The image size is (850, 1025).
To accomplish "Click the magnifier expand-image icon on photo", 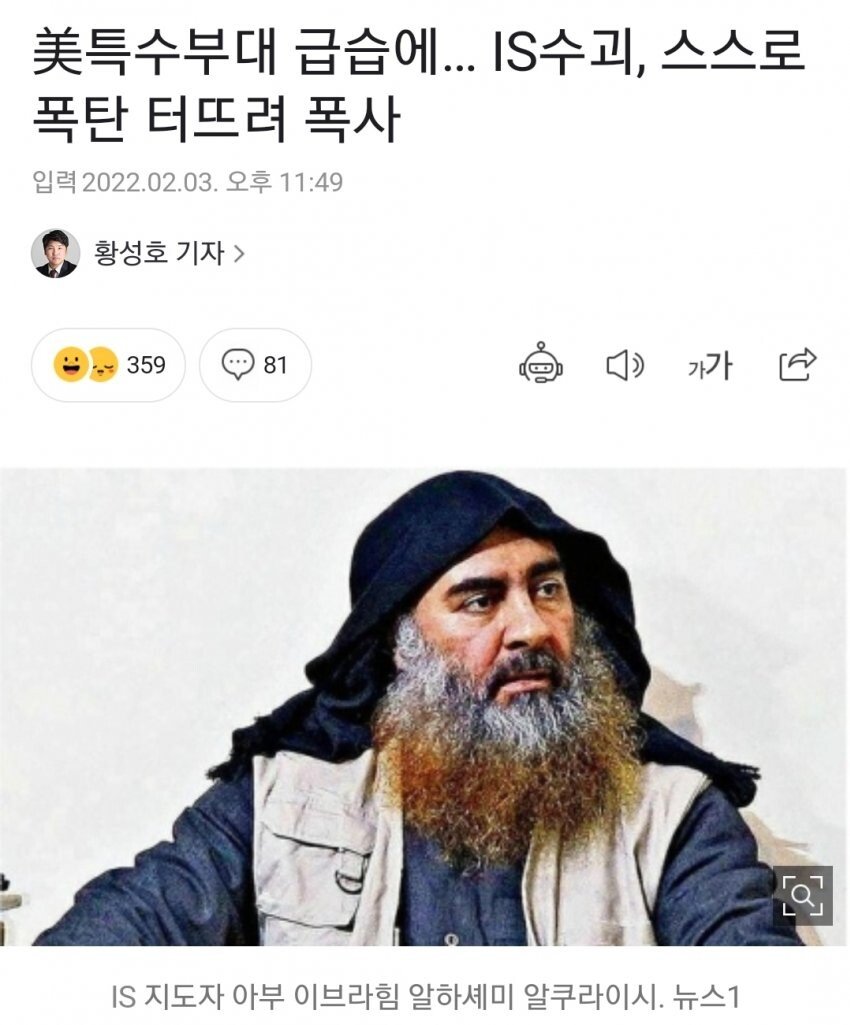I will coord(802,895).
